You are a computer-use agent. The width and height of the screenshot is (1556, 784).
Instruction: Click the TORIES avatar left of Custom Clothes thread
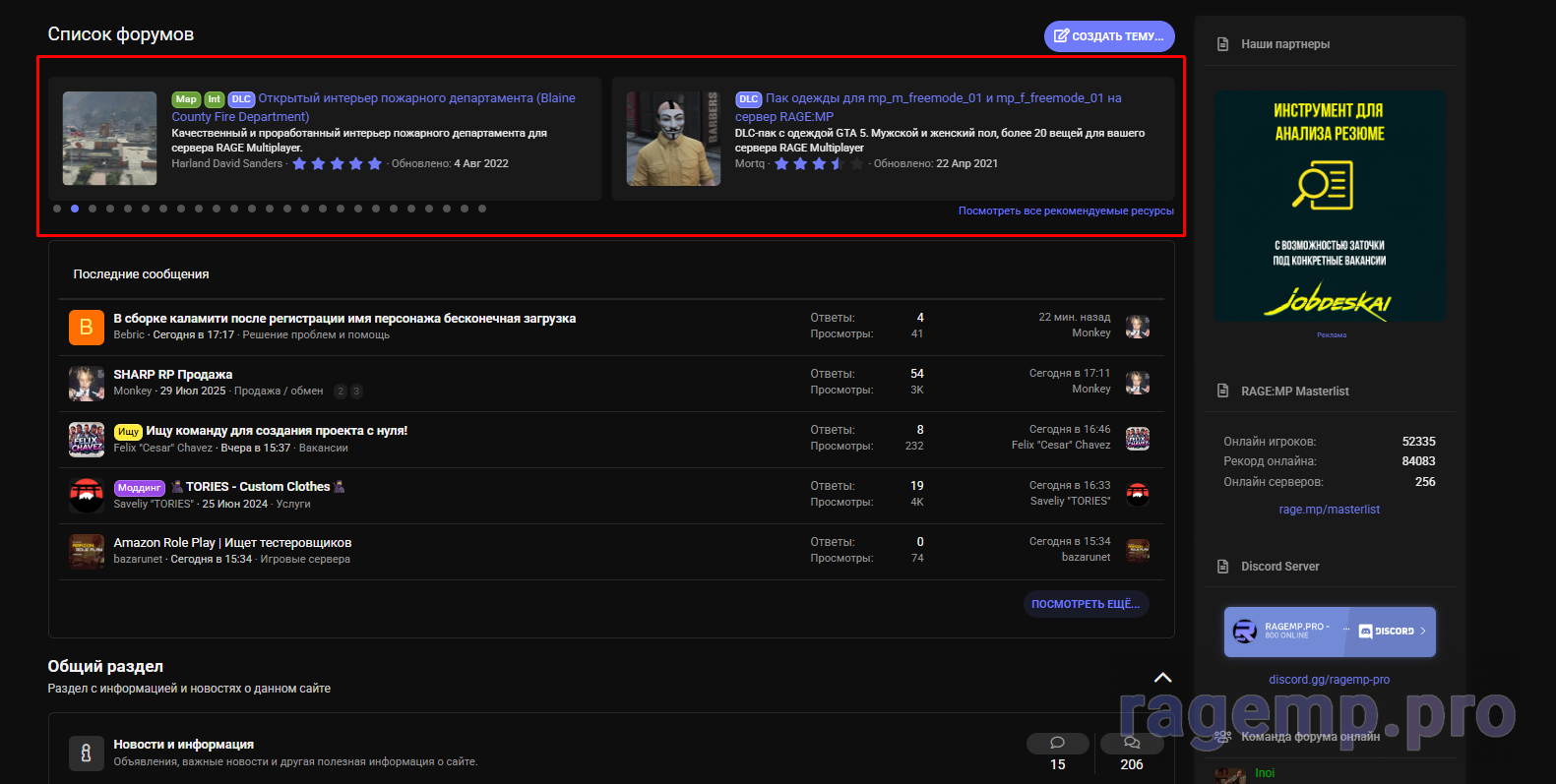(x=86, y=495)
